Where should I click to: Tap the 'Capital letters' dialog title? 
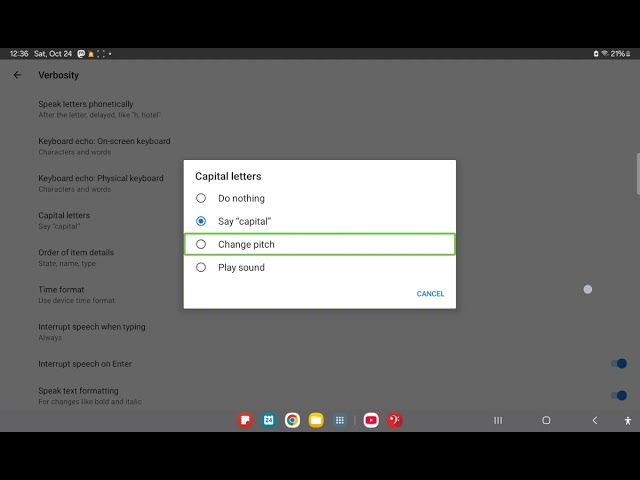coord(228,176)
